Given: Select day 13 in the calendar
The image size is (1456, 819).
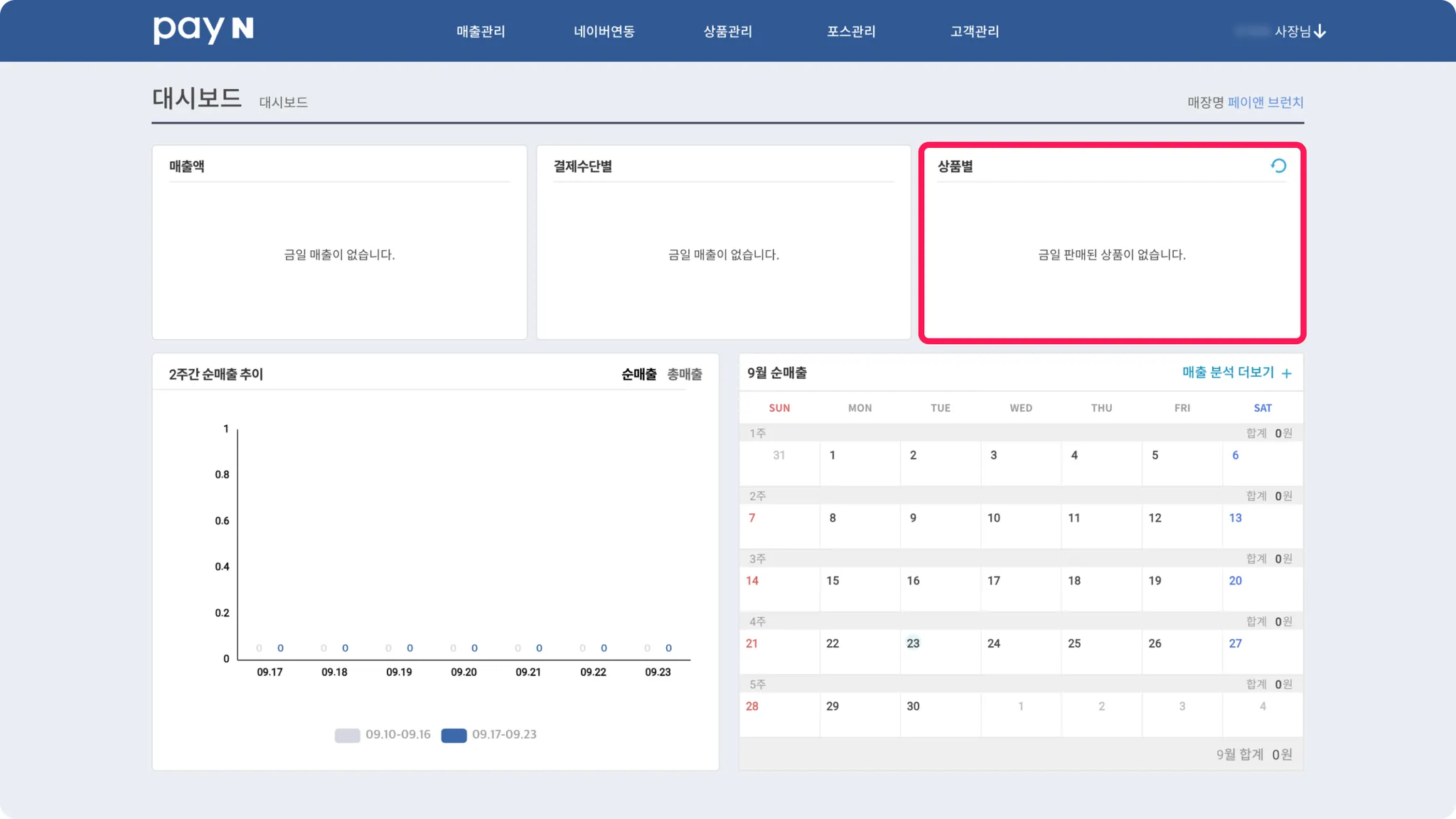Looking at the screenshot, I should 1235,518.
